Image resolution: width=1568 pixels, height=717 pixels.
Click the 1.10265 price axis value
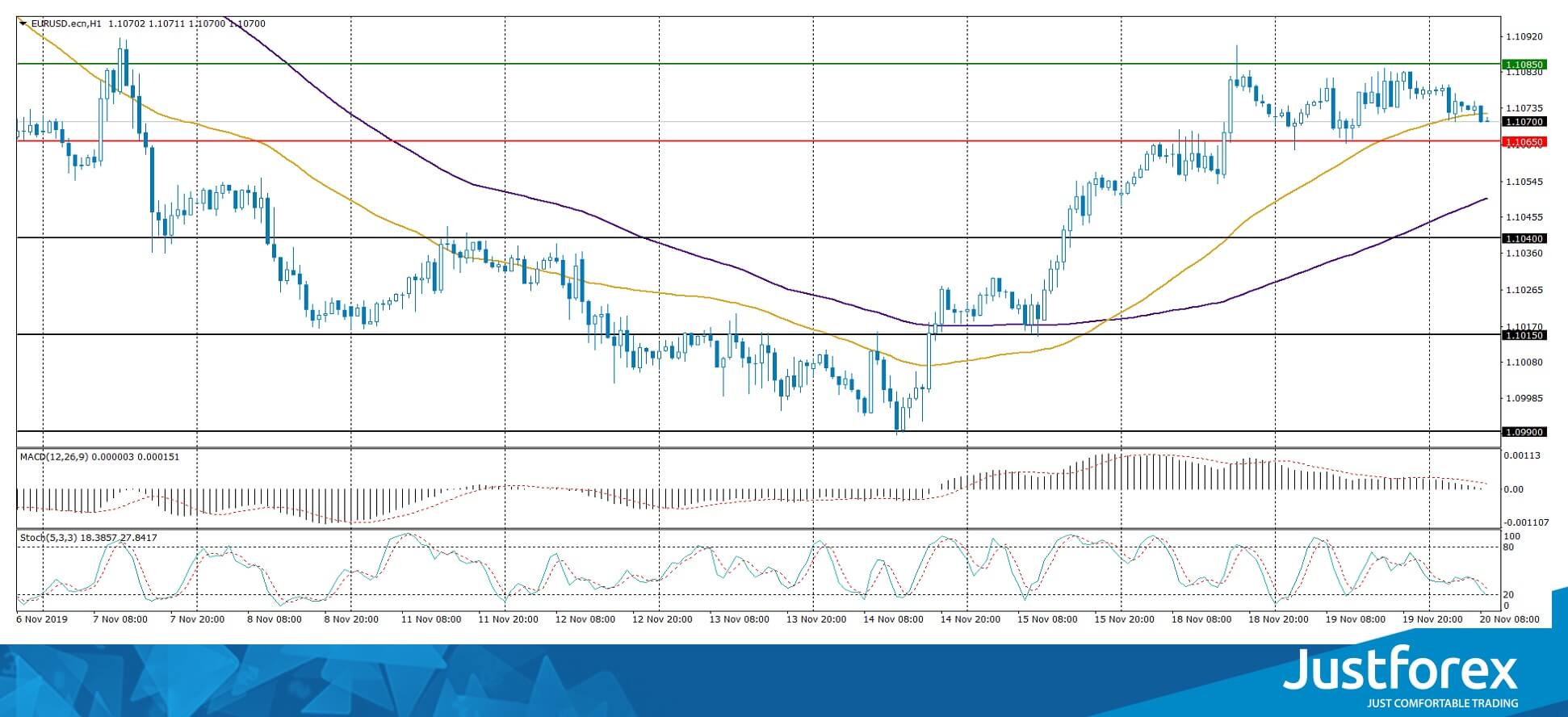click(x=1524, y=290)
